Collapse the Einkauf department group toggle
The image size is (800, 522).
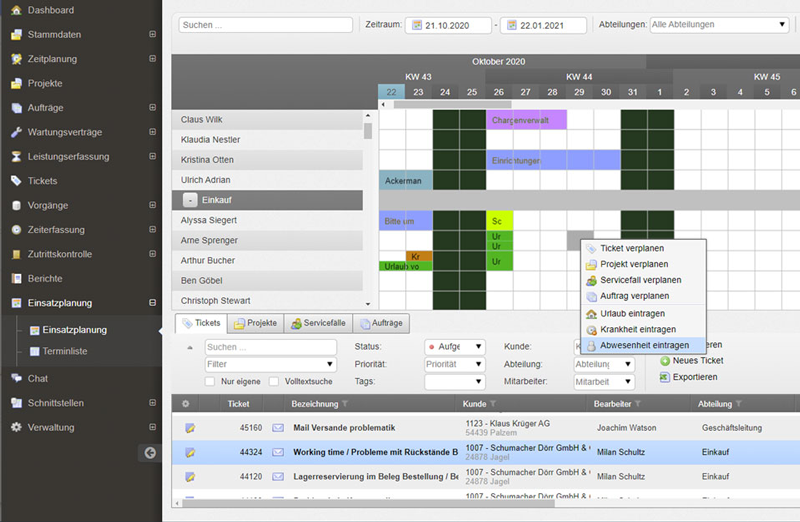(190, 201)
